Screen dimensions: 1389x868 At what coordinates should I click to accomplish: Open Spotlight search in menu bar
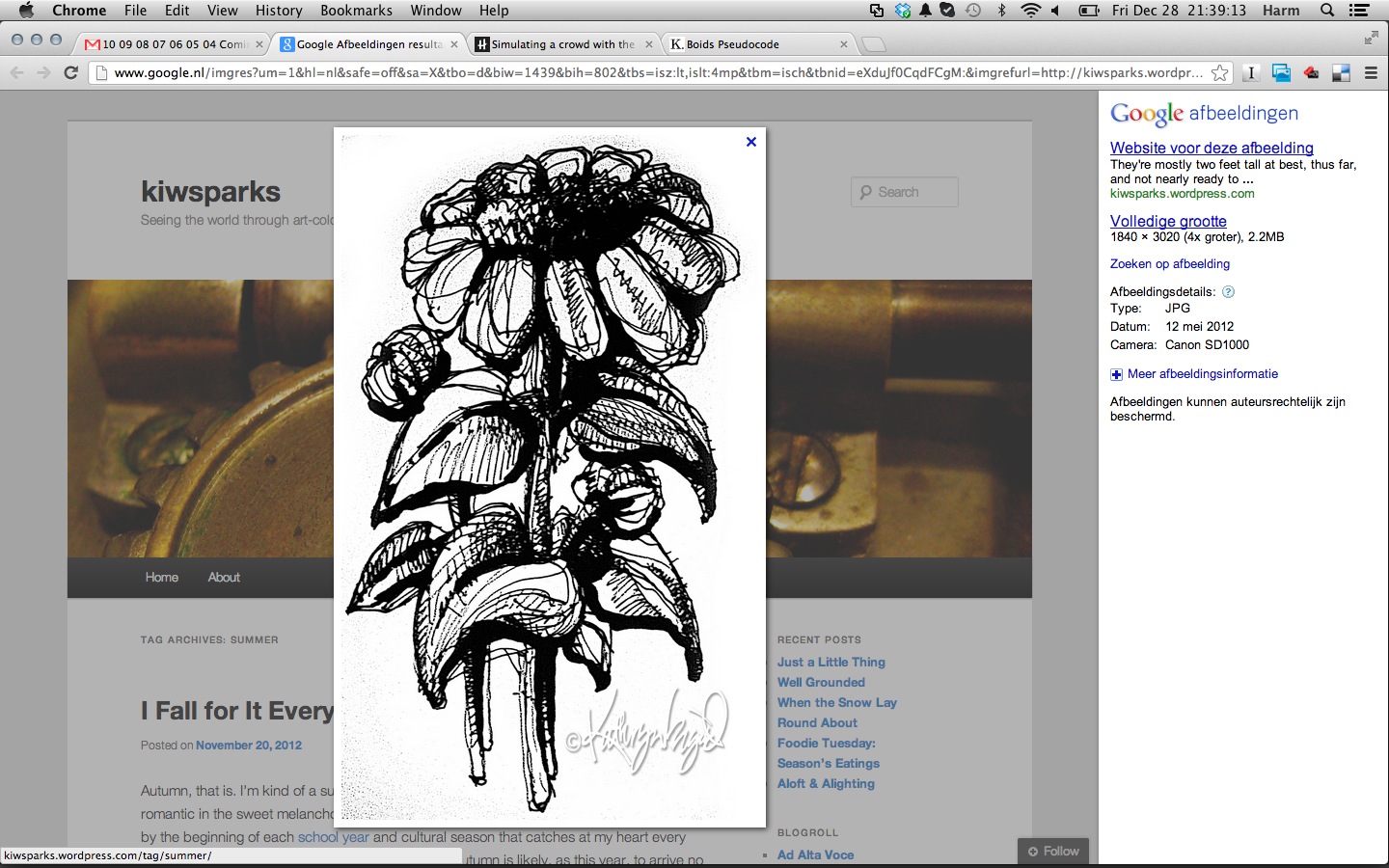(x=1327, y=11)
